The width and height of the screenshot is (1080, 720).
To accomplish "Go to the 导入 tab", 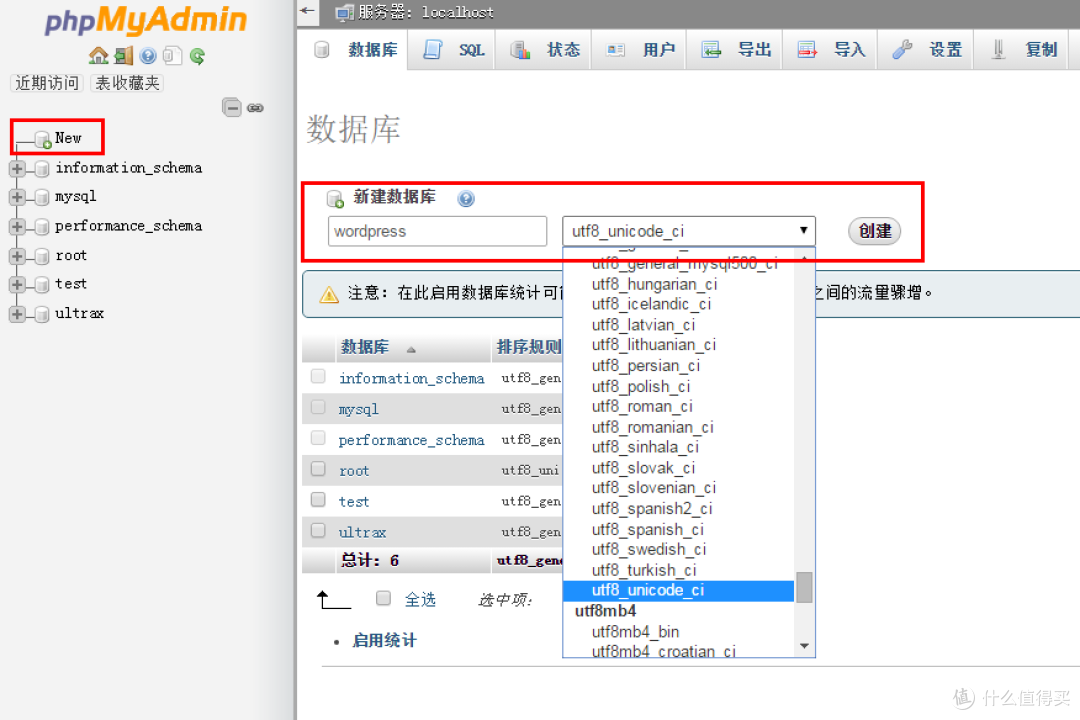I will pyautogui.click(x=829, y=50).
